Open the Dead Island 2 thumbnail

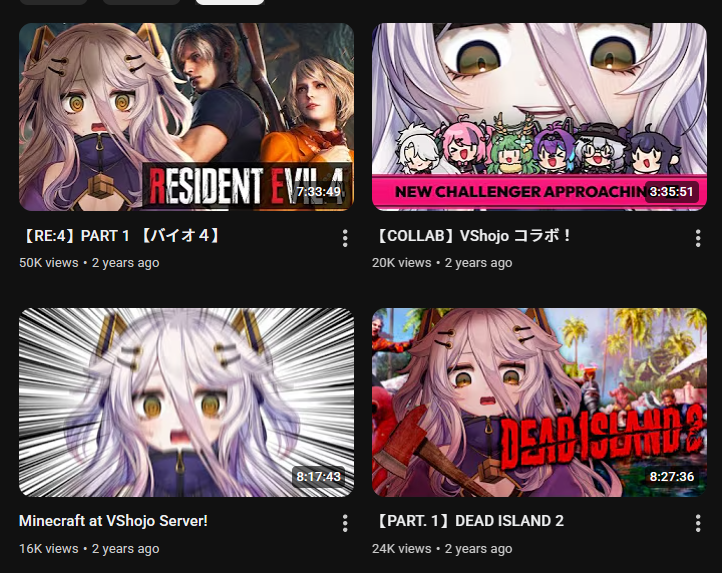point(539,403)
